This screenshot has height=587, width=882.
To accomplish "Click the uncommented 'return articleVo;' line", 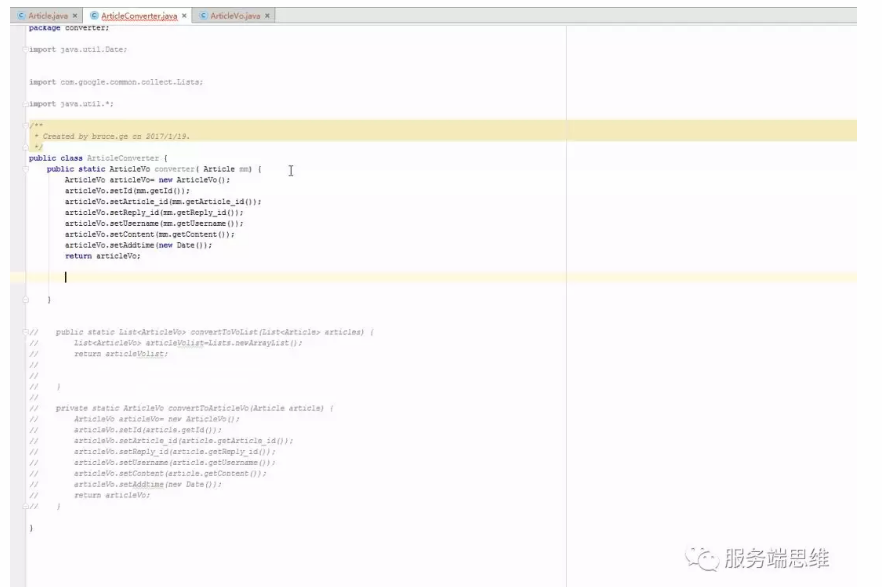I will [x=102, y=256].
